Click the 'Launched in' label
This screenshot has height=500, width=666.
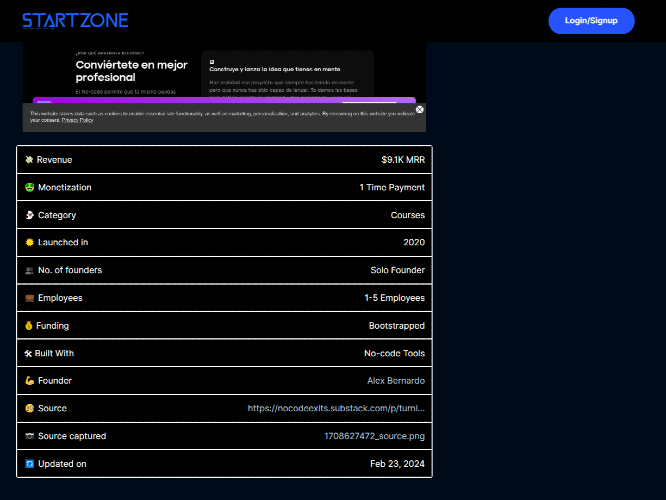(63, 242)
